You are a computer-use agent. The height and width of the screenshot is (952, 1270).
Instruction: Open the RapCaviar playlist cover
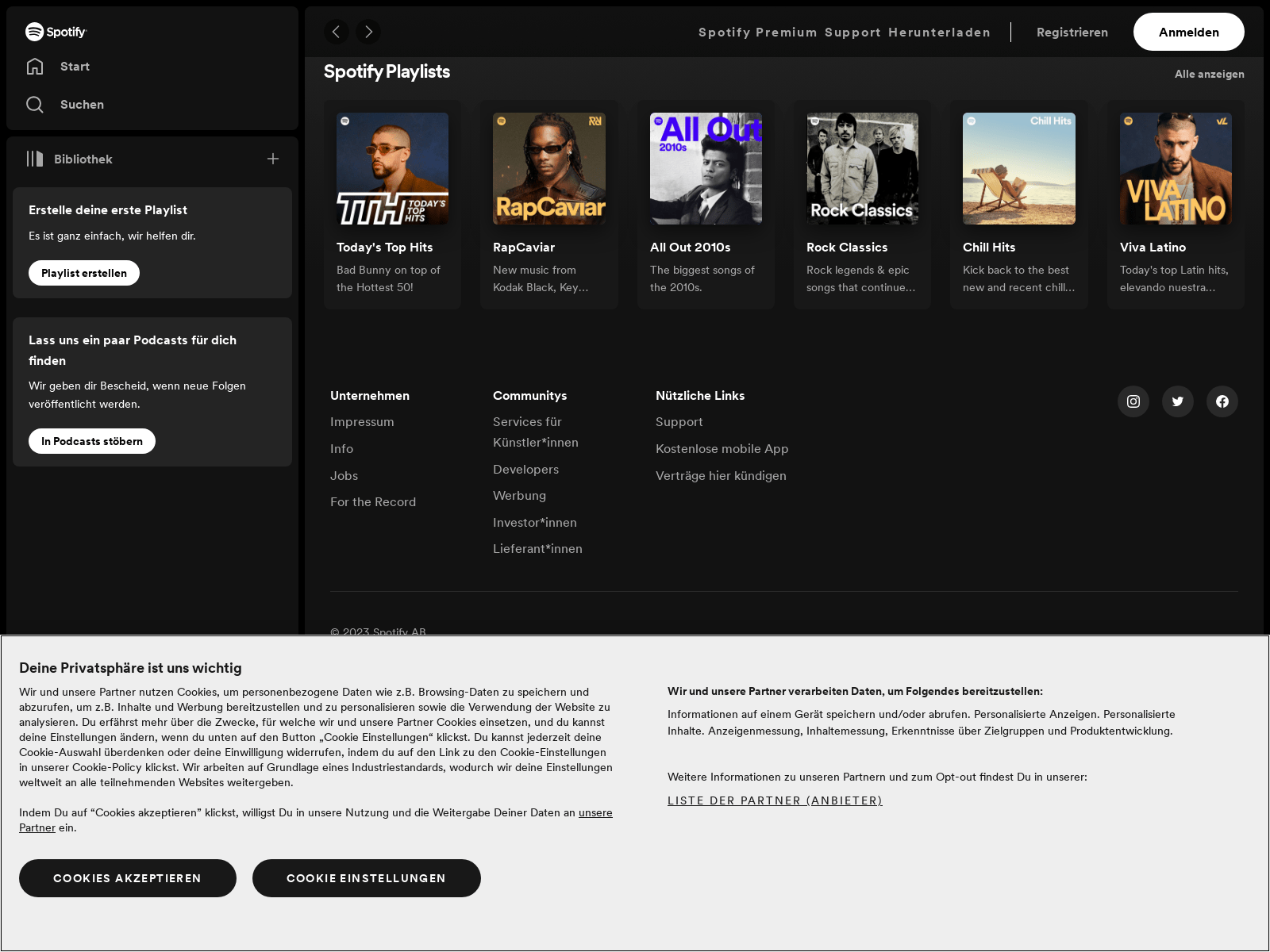click(549, 168)
